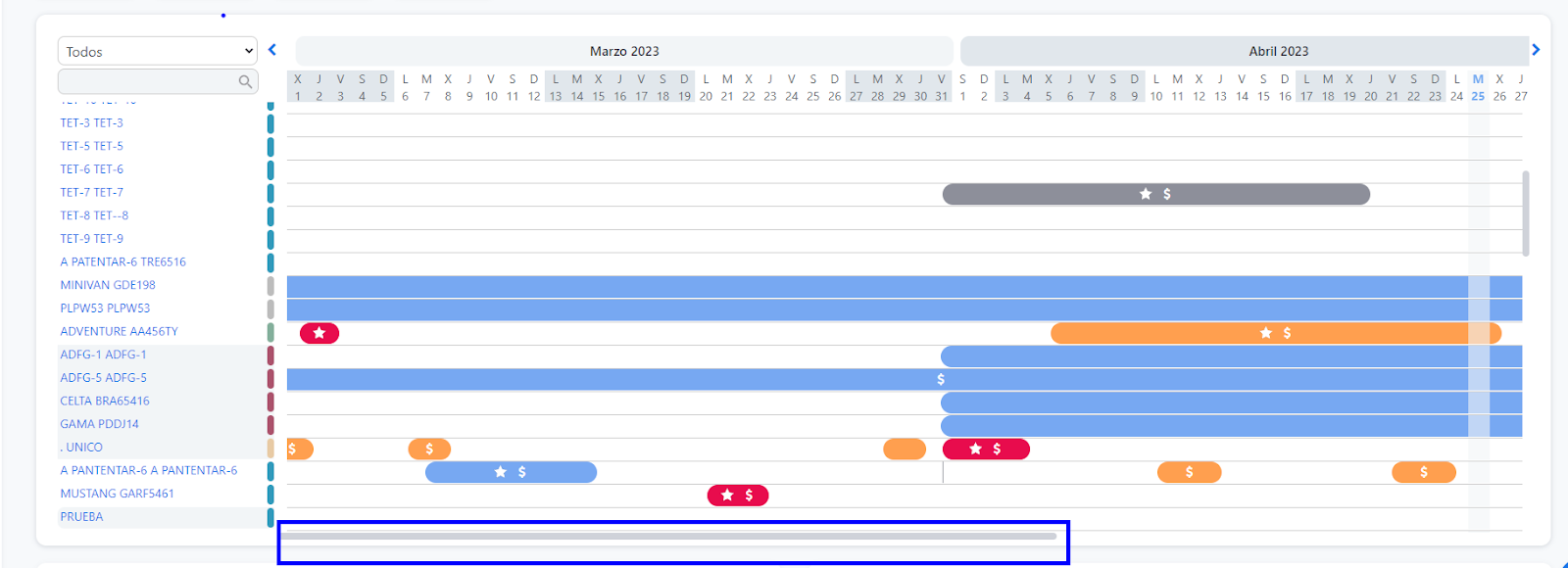Click star on blue A PANTENTAR-6 booking

coord(501,472)
